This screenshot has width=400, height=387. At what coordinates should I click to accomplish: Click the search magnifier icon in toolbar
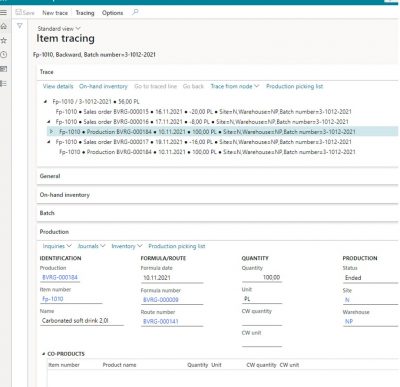point(135,12)
